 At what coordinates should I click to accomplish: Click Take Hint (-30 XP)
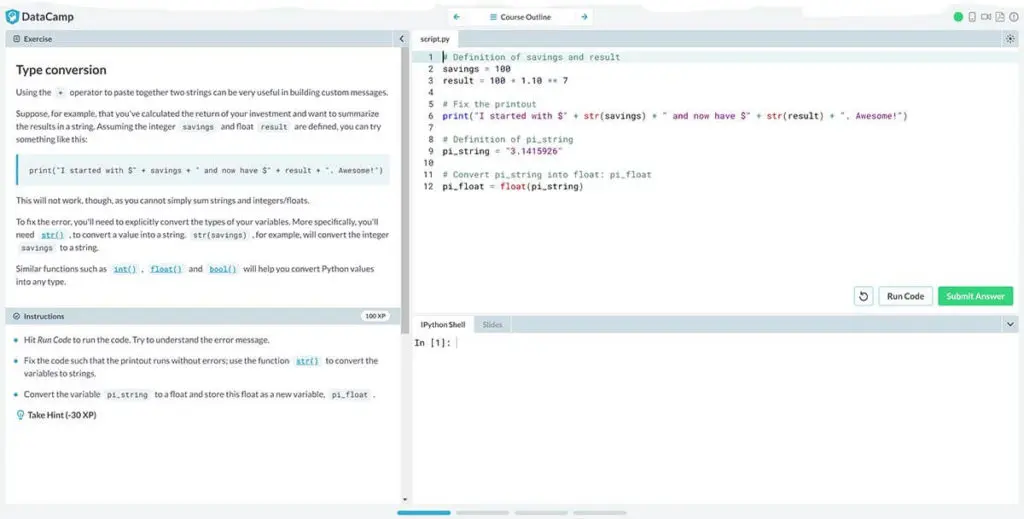pyautogui.click(x=61, y=415)
